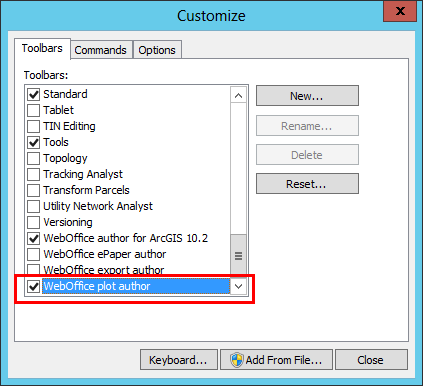Screen dimensions: 423x386
Task: Select the WebOffice ePaper author entry
Action: click(x=105, y=254)
